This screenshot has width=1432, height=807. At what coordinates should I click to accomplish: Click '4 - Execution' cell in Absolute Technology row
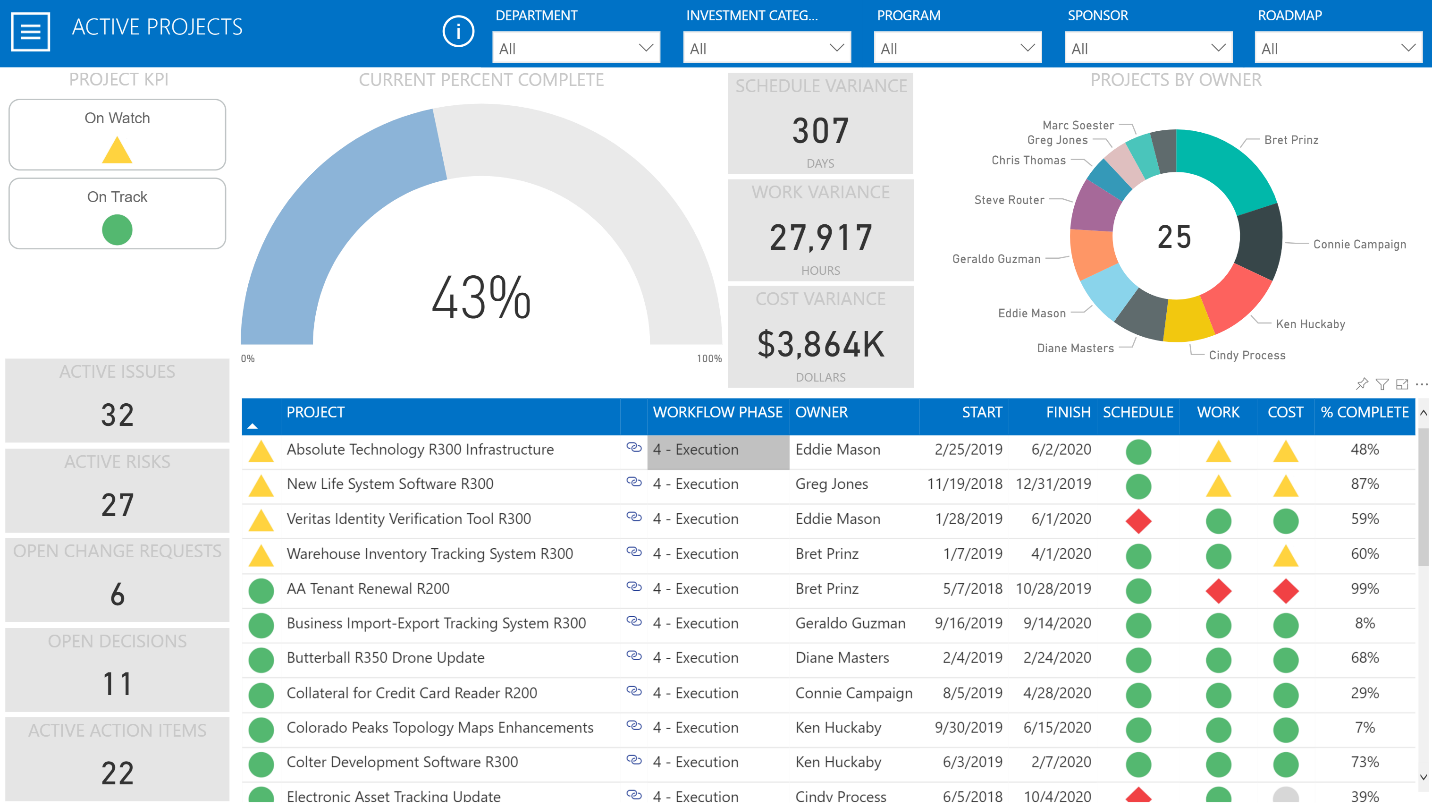tap(718, 450)
